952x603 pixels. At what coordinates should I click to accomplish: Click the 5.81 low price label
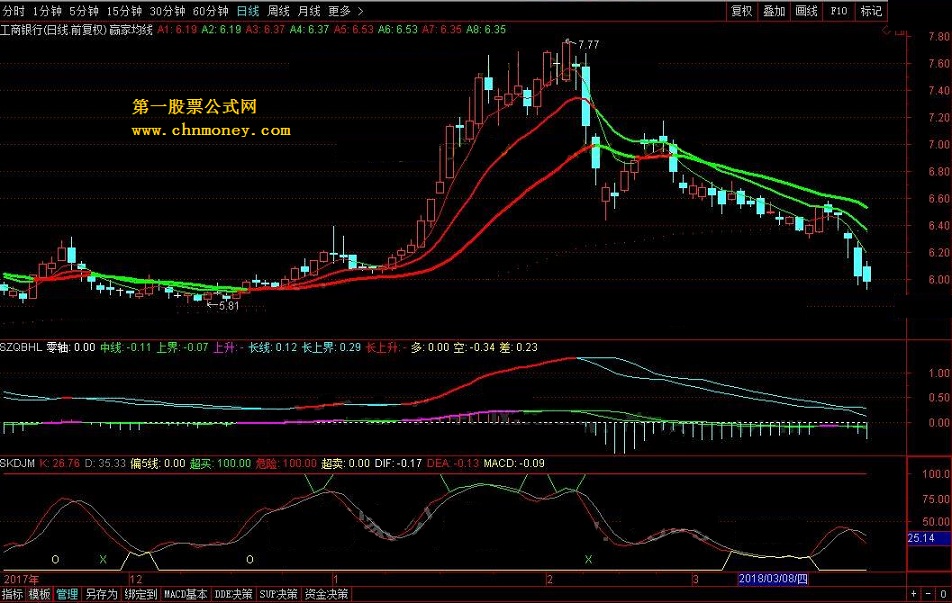click(x=229, y=306)
